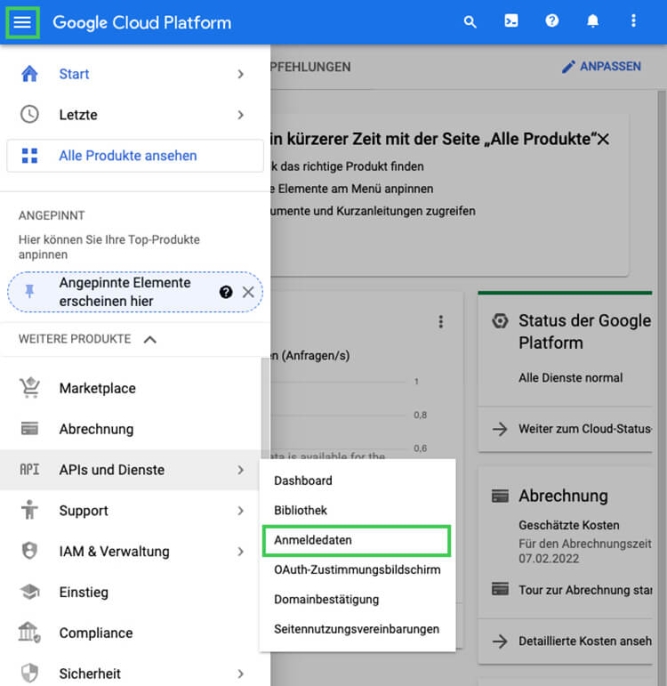Click the Marketplace cart icon
667x686 pixels.
point(29,388)
